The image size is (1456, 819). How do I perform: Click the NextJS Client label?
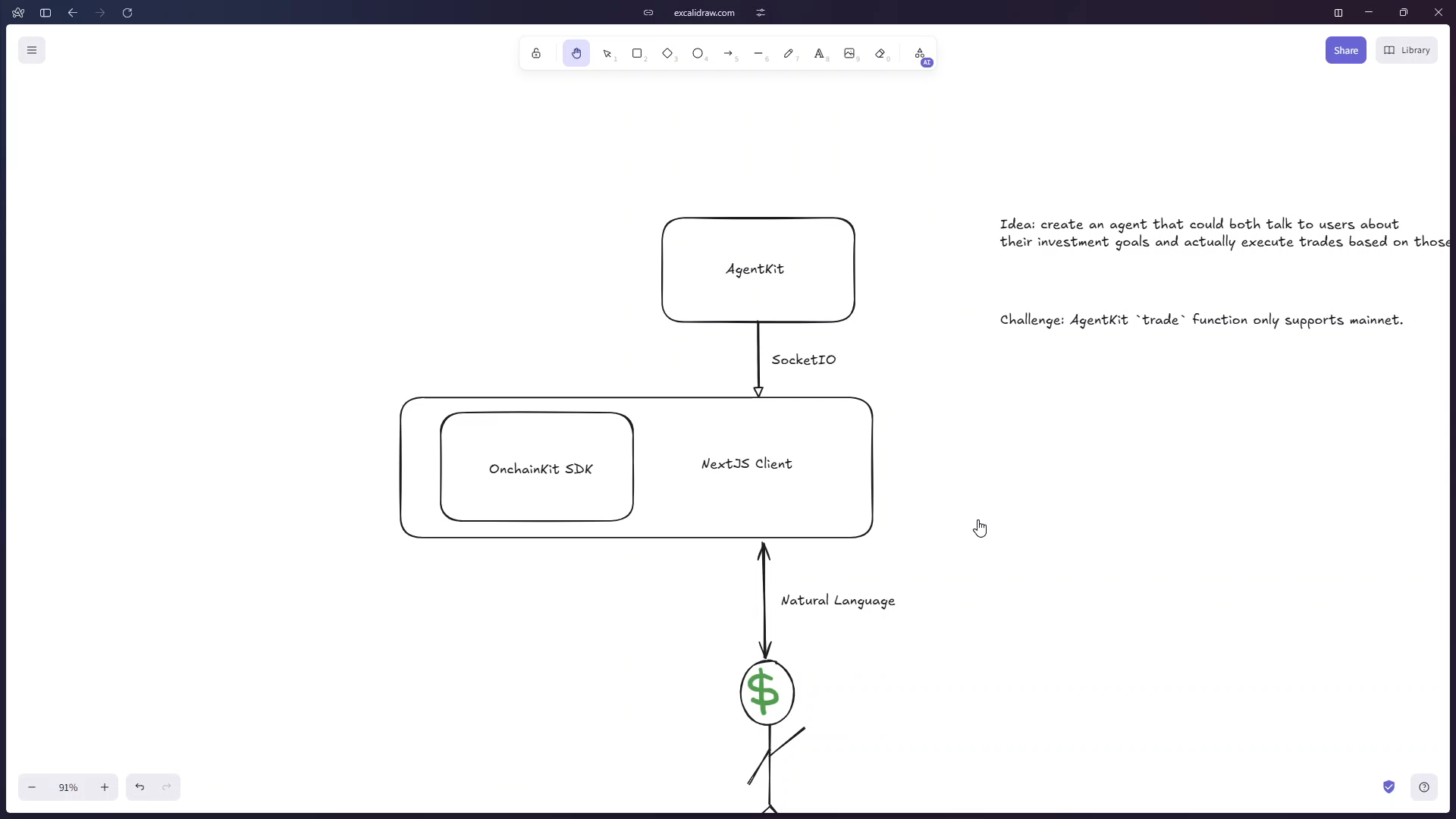[x=747, y=463]
